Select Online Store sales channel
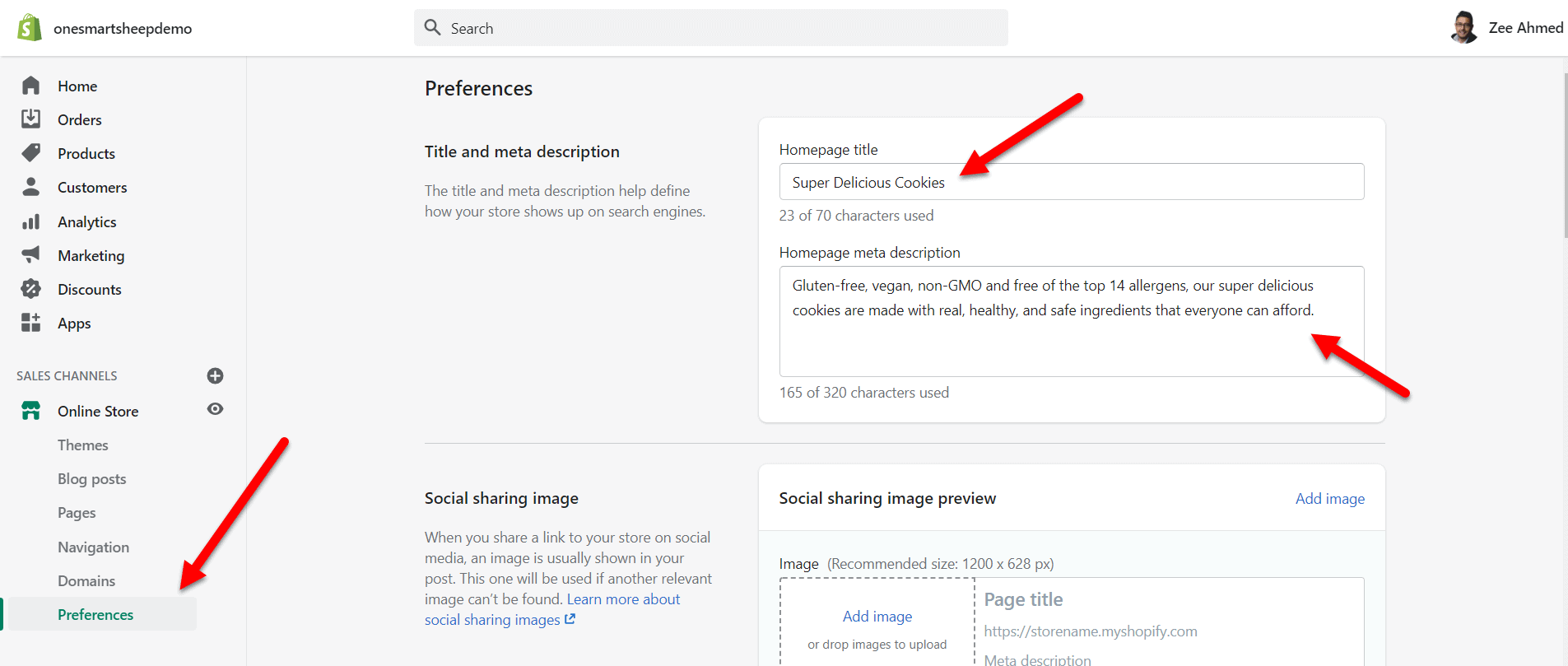 tap(98, 411)
